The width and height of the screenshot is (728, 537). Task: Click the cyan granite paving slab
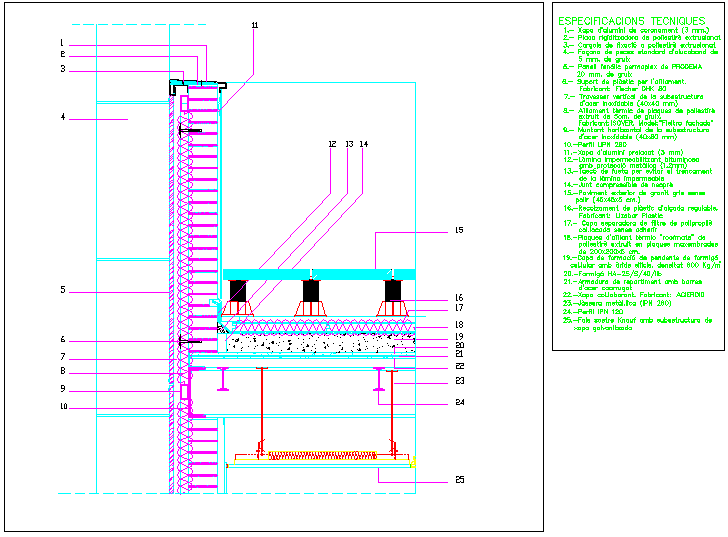click(318, 274)
